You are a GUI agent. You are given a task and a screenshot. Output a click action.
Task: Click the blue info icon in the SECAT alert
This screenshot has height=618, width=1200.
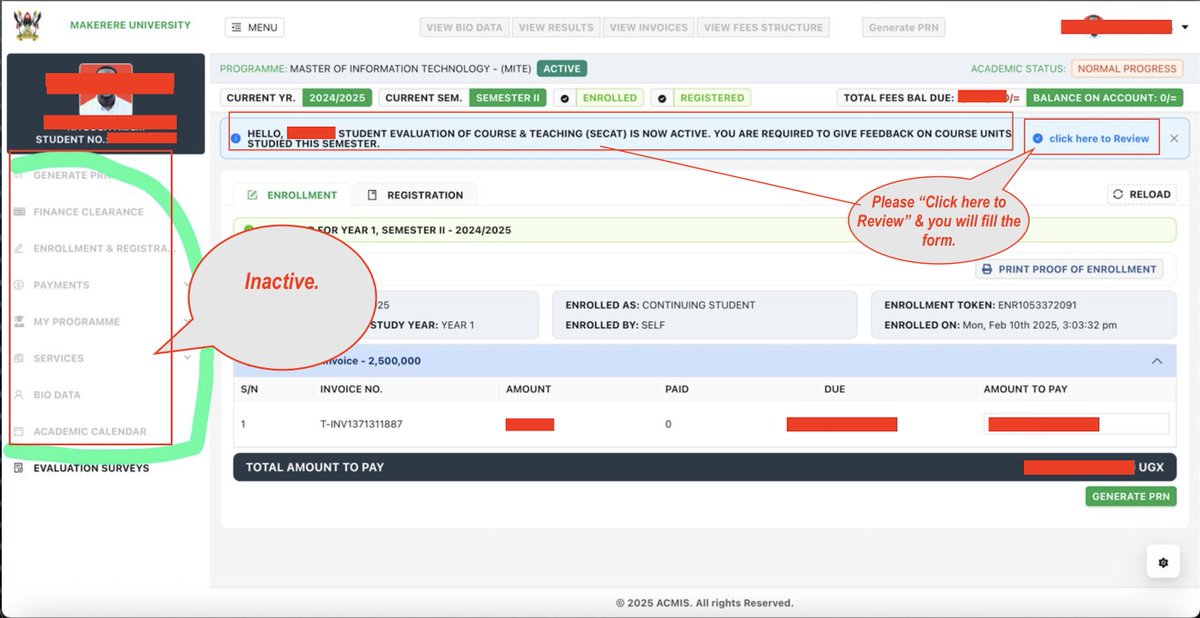click(x=236, y=138)
